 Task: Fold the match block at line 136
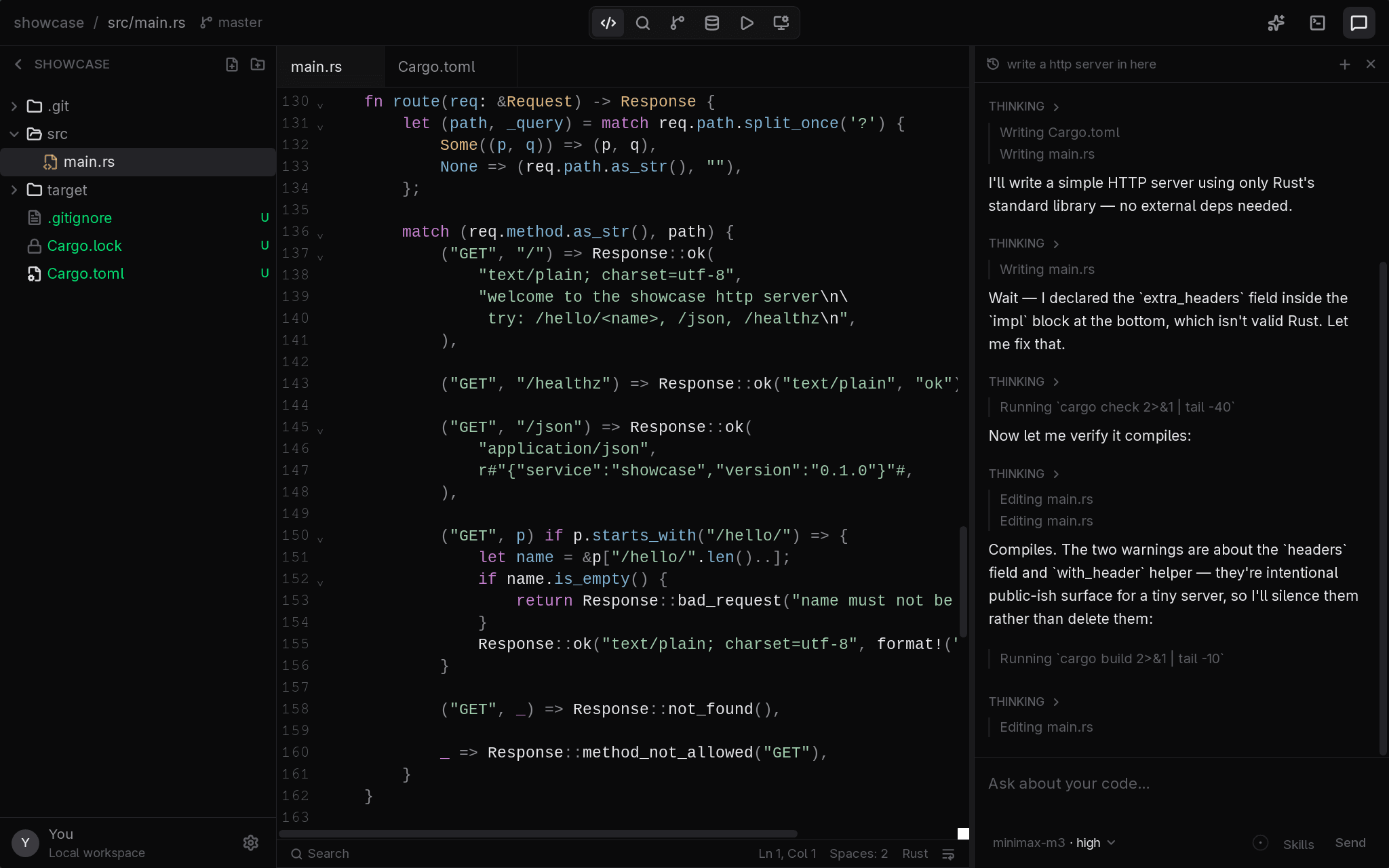320,235
